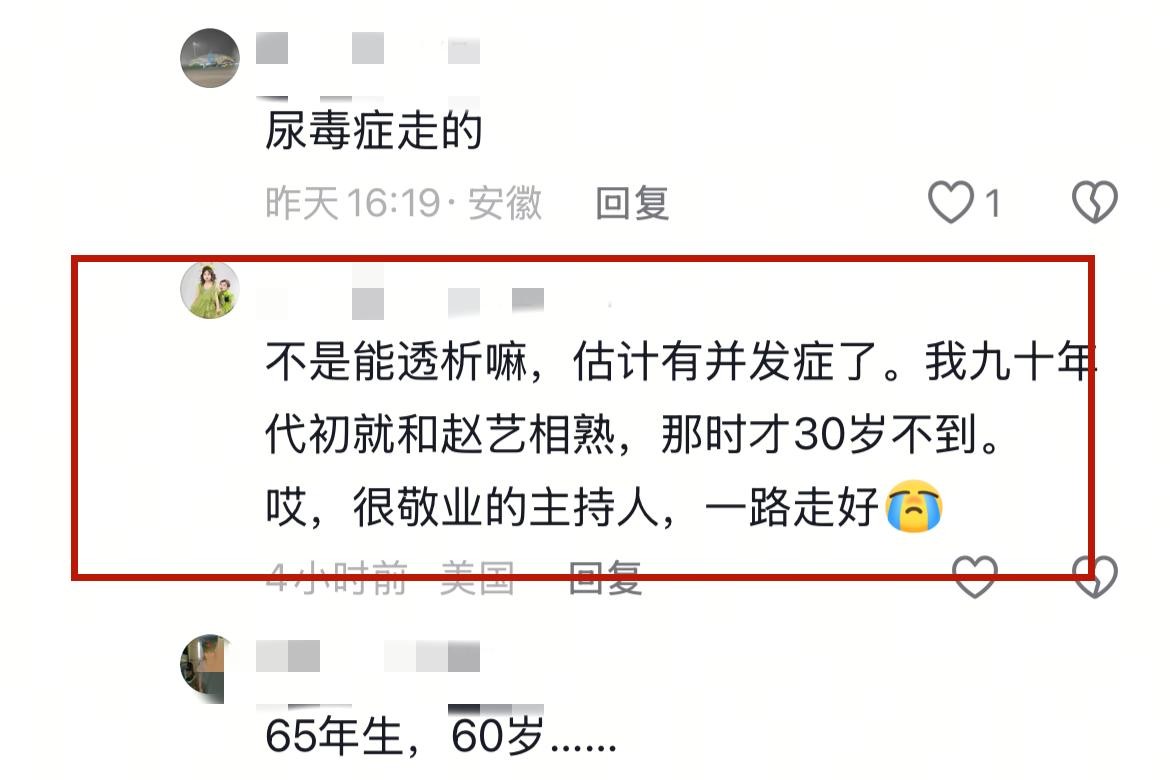Open the first commenter's round avatar
Screen dimensions: 1170x780
[210, 58]
